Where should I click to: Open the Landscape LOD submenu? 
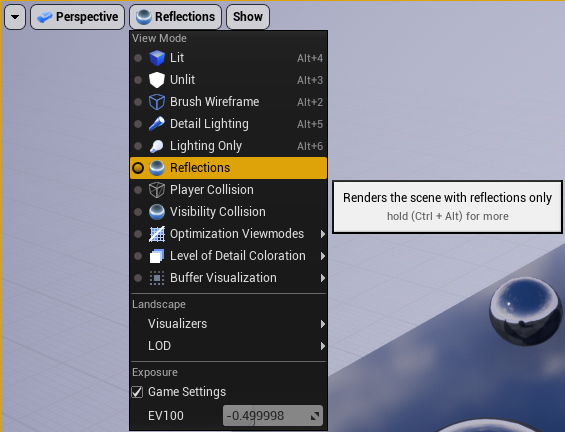point(228,346)
